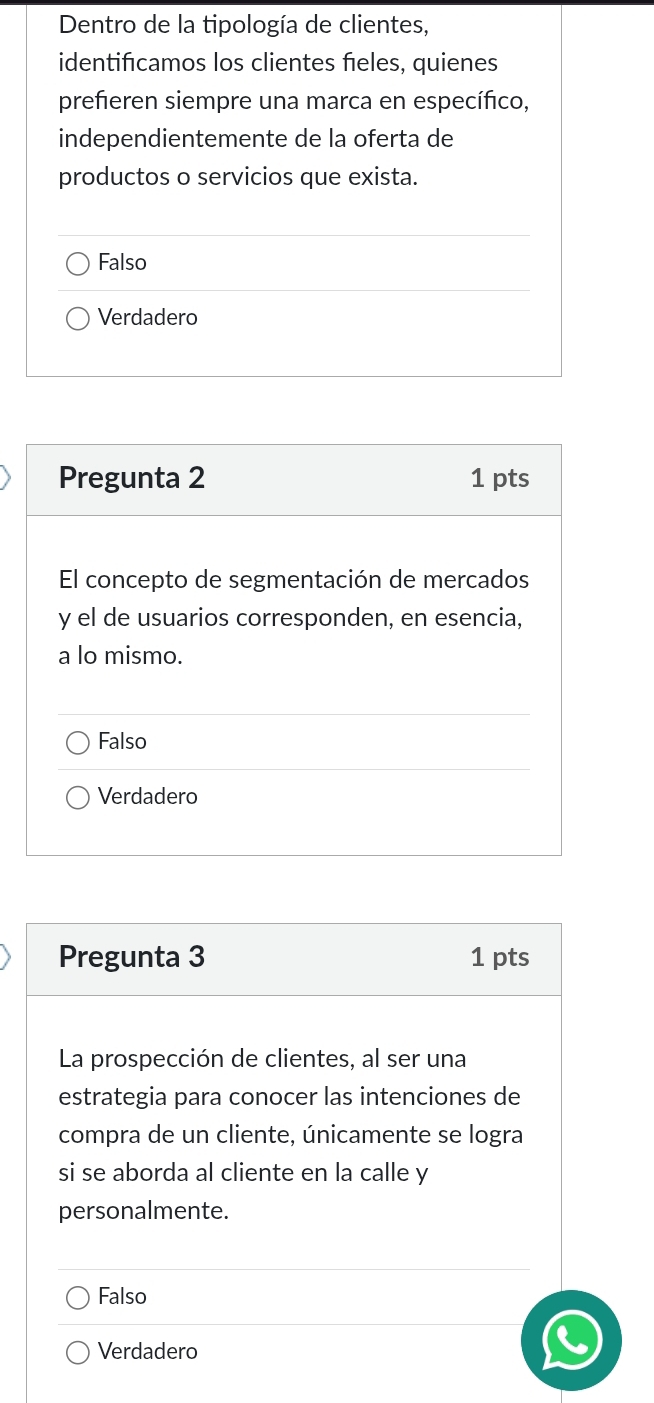The height and width of the screenshot is (1403, 654).
Task: Click the Pregunta 2 heading
Action: (132, 479)
